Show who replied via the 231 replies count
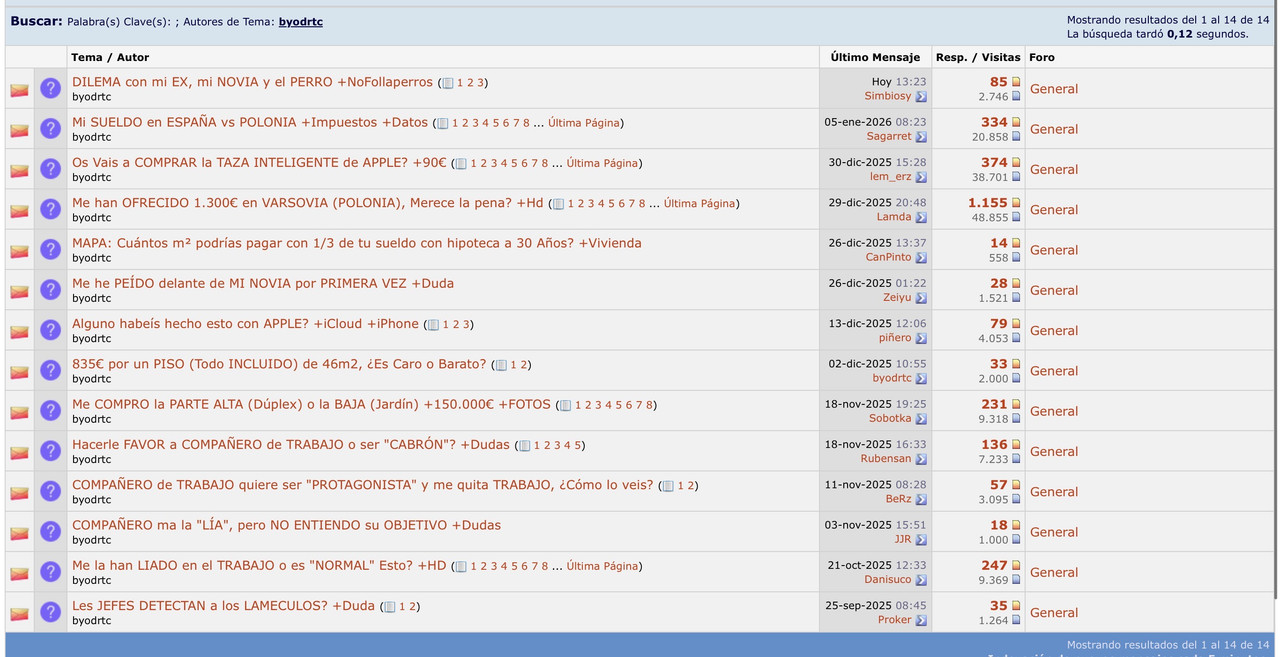Viewport: 1280px width, 657px height. pyautogui.click(x=994, y=404)
